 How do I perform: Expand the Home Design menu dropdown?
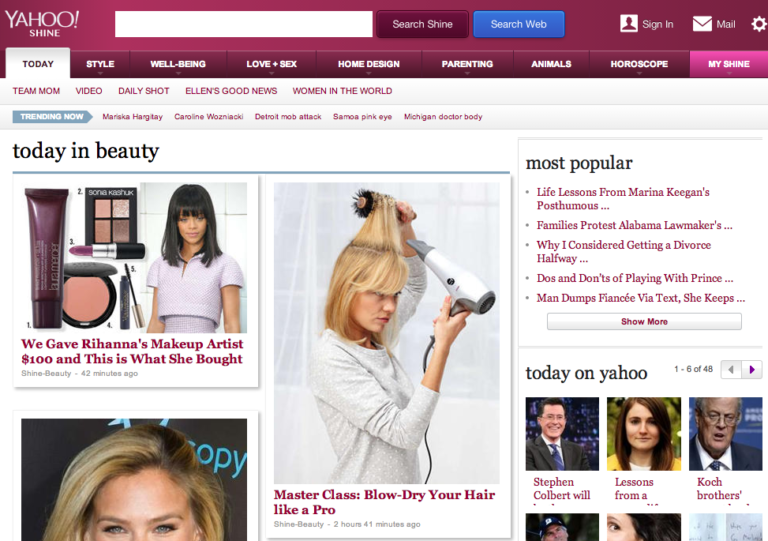368,64
